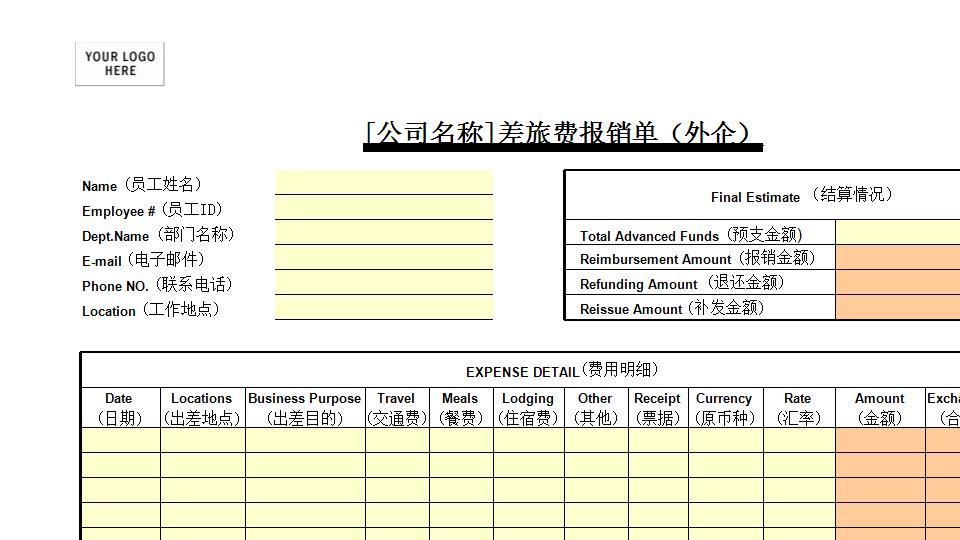This screenshot has width=960, height=540.
Task: Select the Business Purpose (出差目的) column header
Action: (x=305, y=408)
